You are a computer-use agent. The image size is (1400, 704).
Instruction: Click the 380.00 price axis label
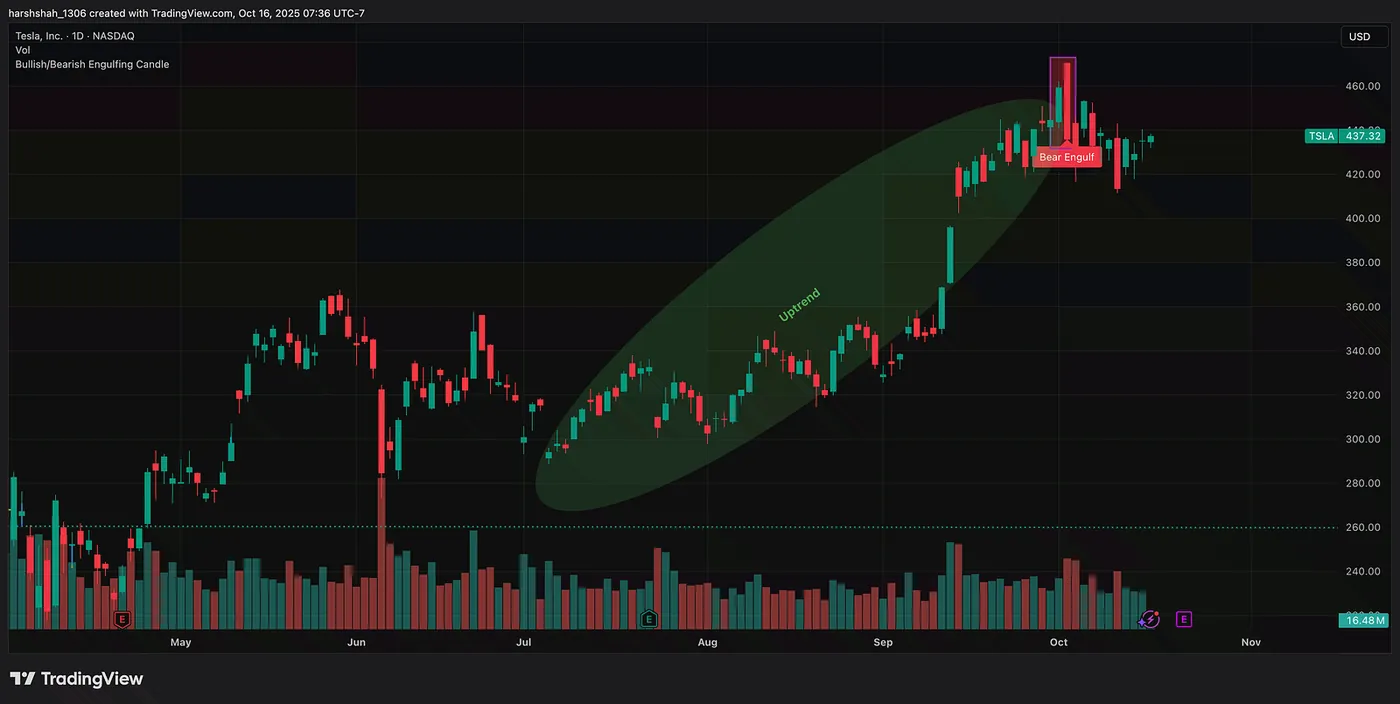[x=1362, y=263]
